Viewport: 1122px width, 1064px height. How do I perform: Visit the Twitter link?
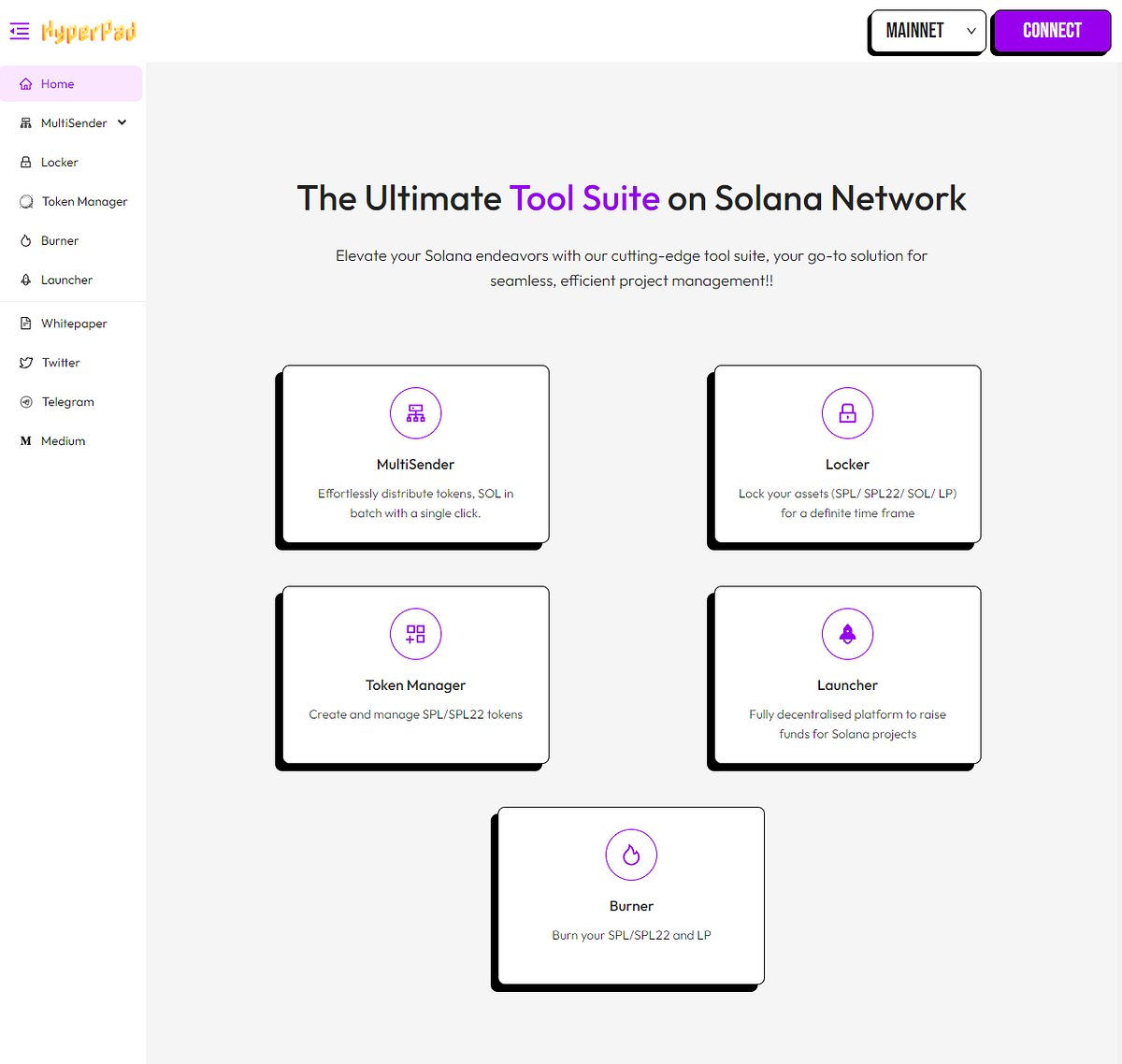click(71, 363)
